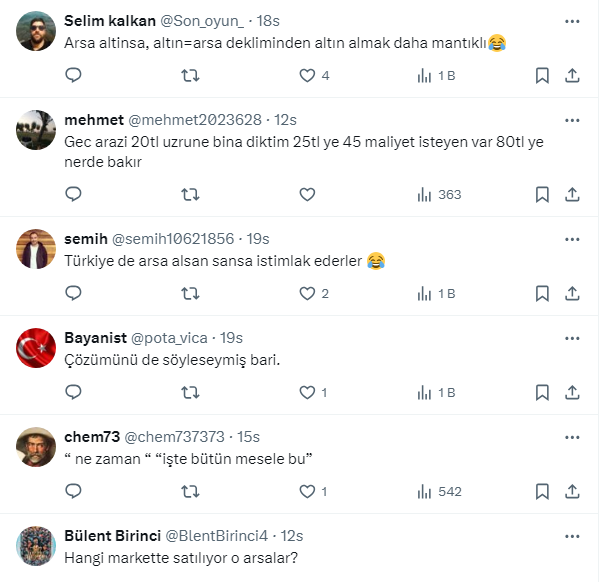Retweet Bayanist's tweet
Viewport: 603px width, 582px height.
(190, 392)
